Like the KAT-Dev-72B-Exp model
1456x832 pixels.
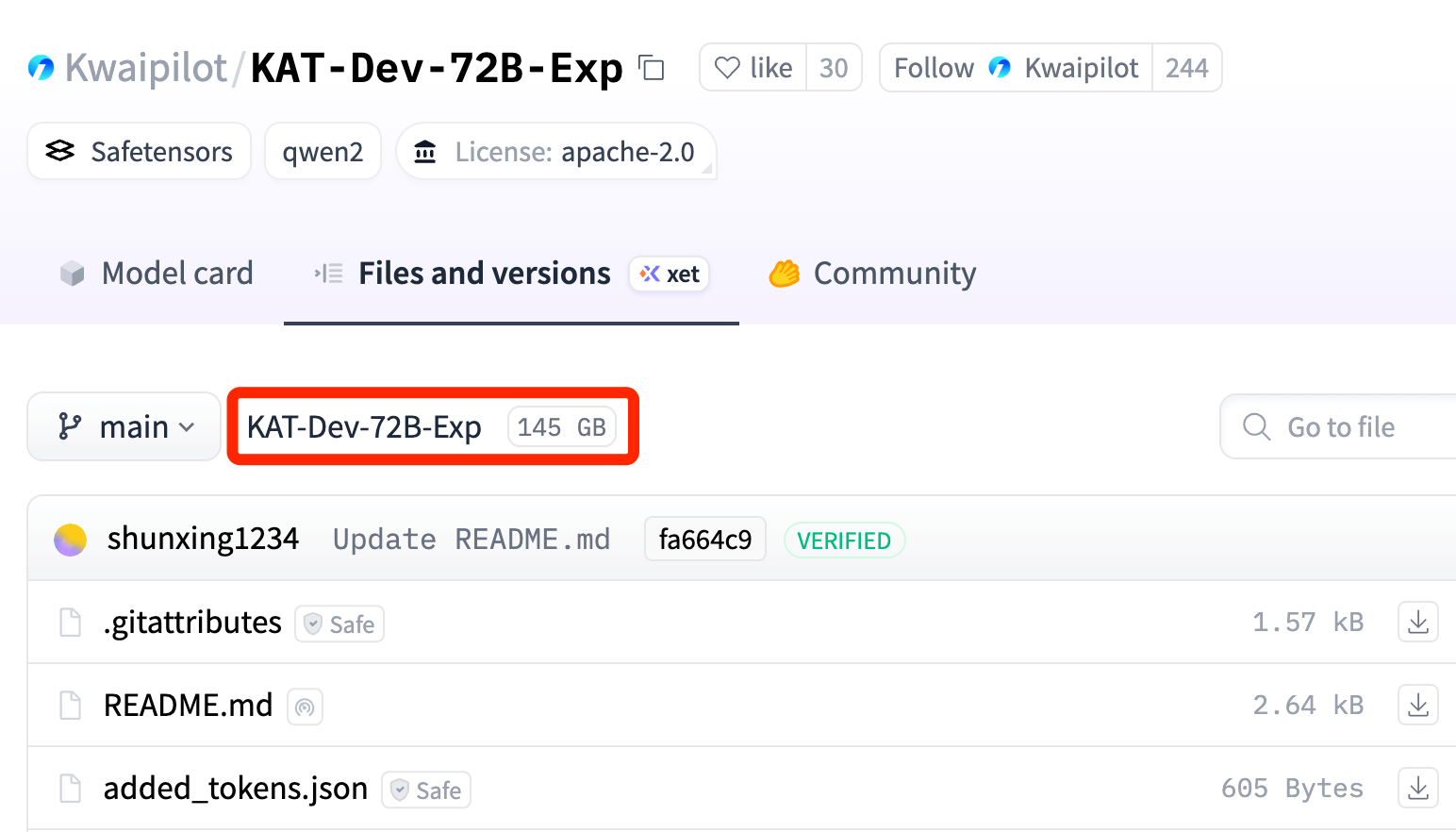pyautogui.click(x=753, y=68)
